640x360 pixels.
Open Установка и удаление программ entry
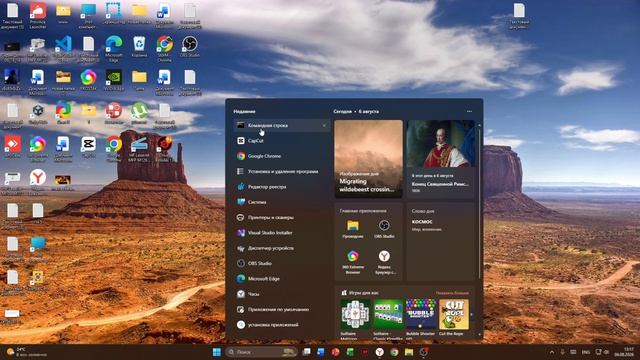[x=282, y=171]
